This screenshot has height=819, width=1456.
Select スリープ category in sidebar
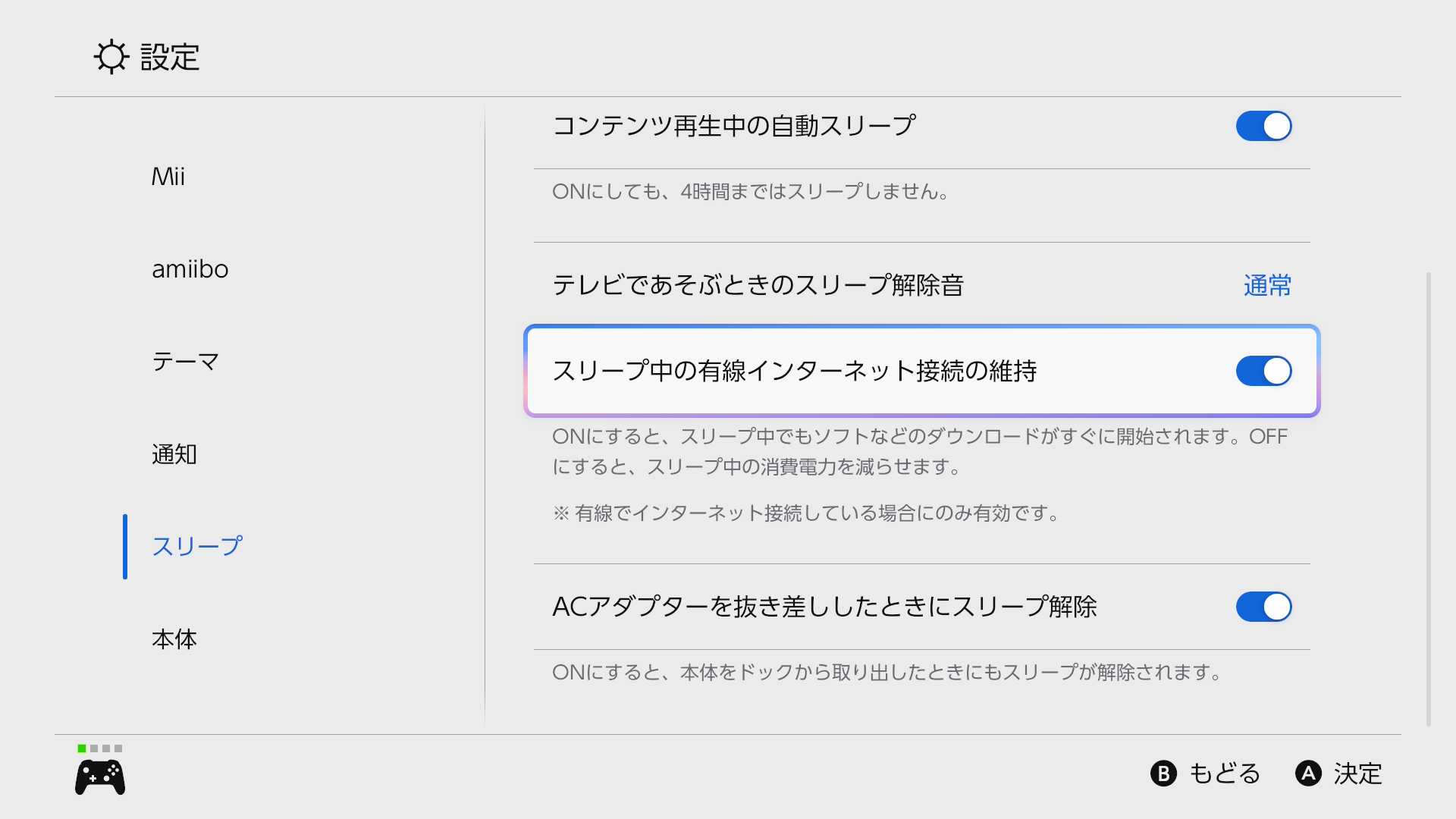coord(197,547)
